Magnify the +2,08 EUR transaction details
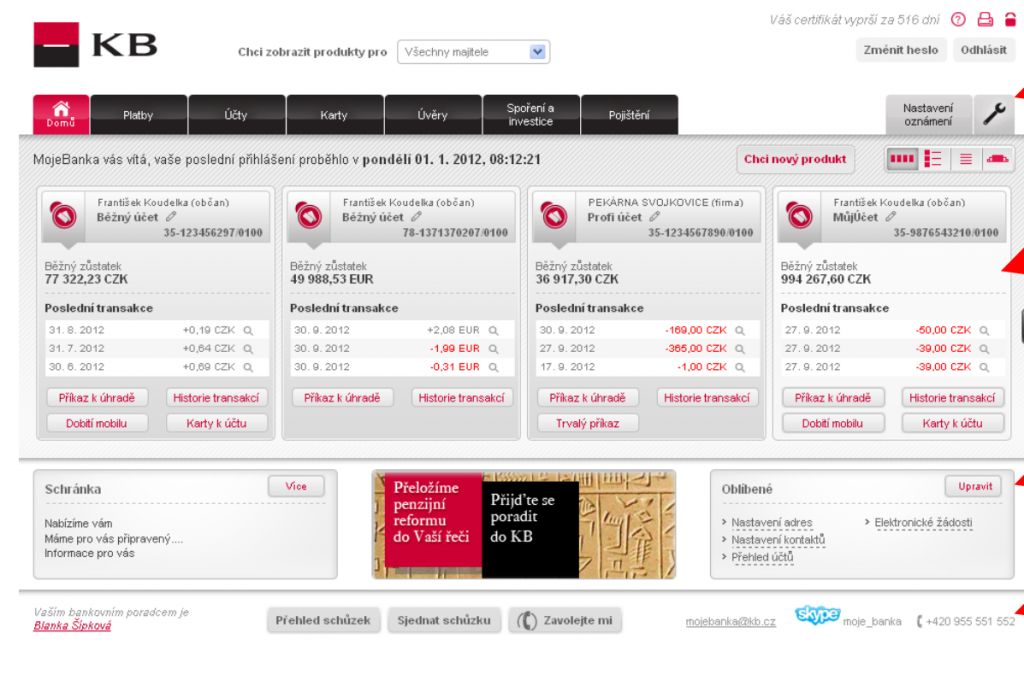The image size is (1024, 686). [493, 330]
